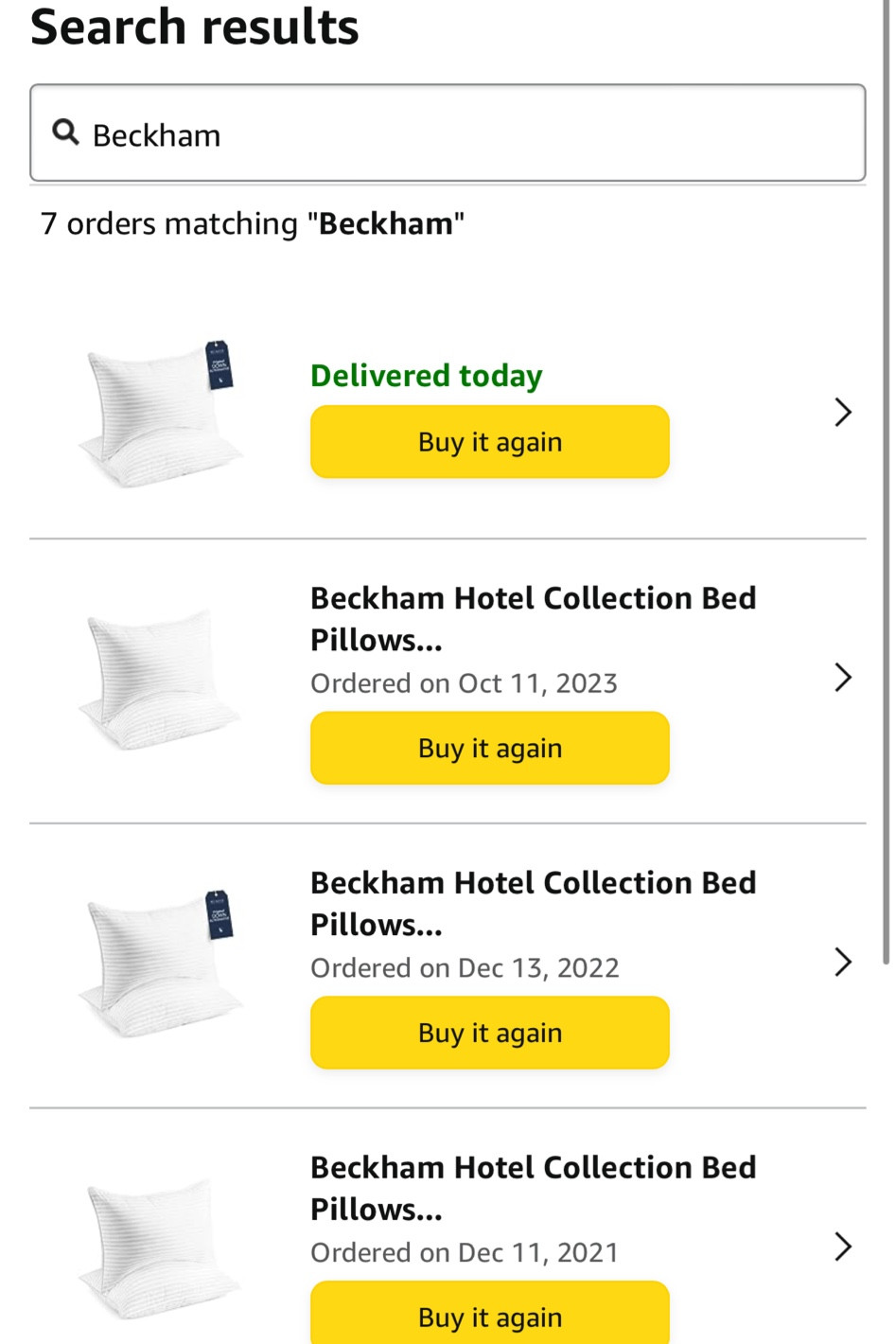Click the Oct 2023 order pillow thumbnail

point(159,677)
